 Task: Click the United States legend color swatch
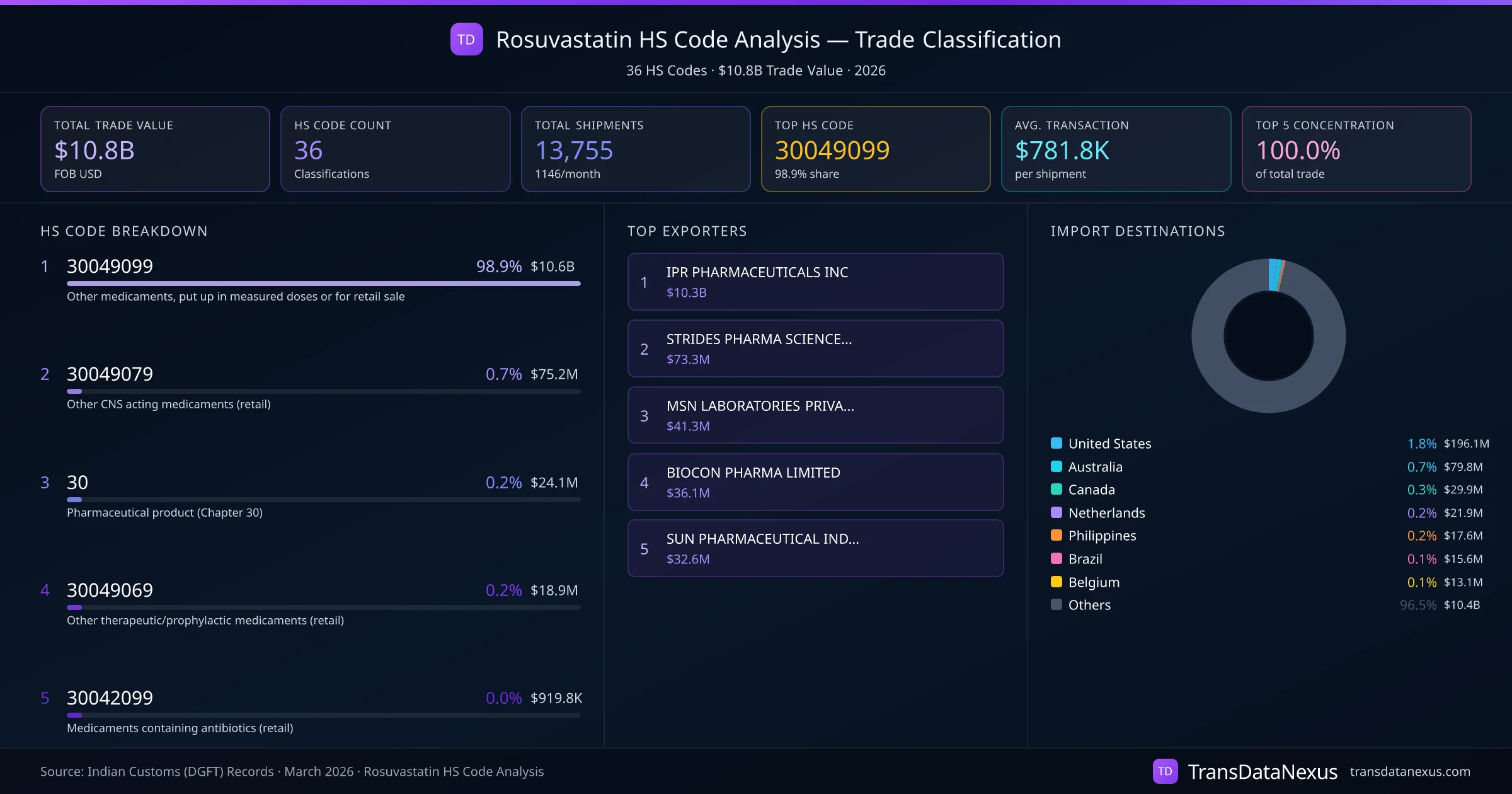[x=1057, y=443]
